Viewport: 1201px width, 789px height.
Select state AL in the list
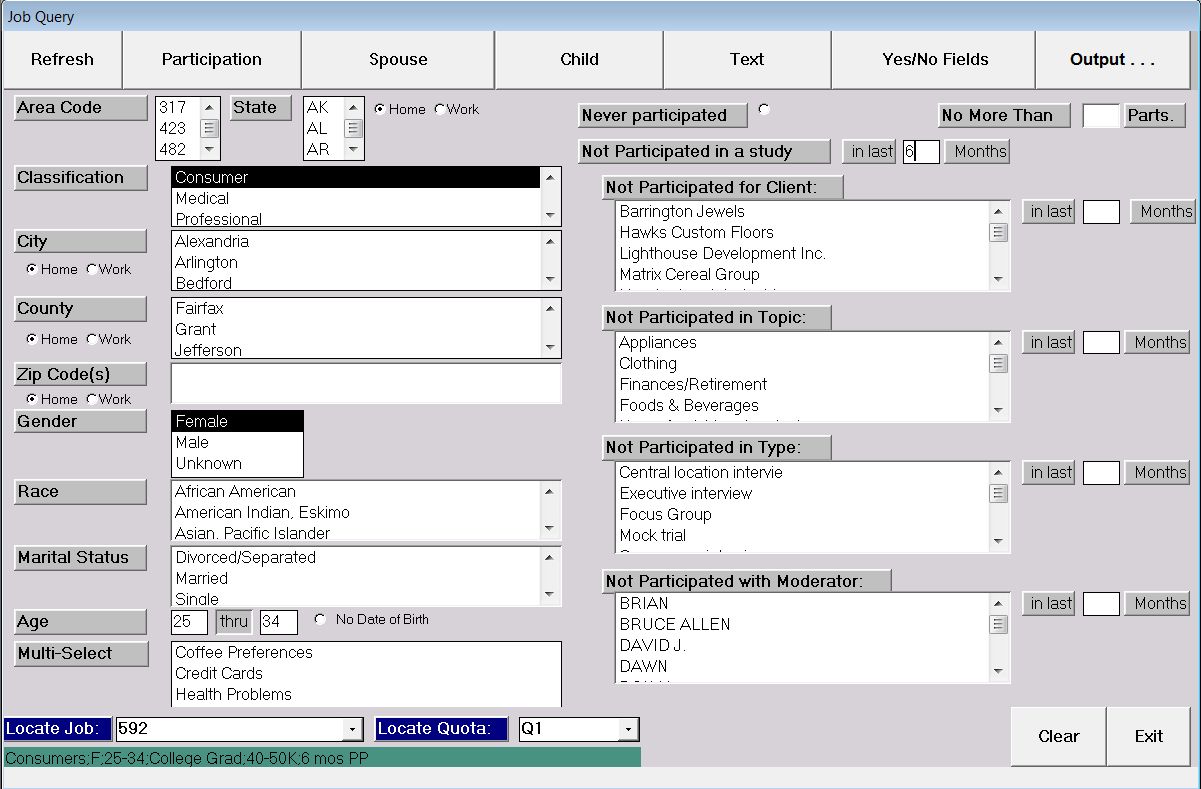tap(324, 129)
